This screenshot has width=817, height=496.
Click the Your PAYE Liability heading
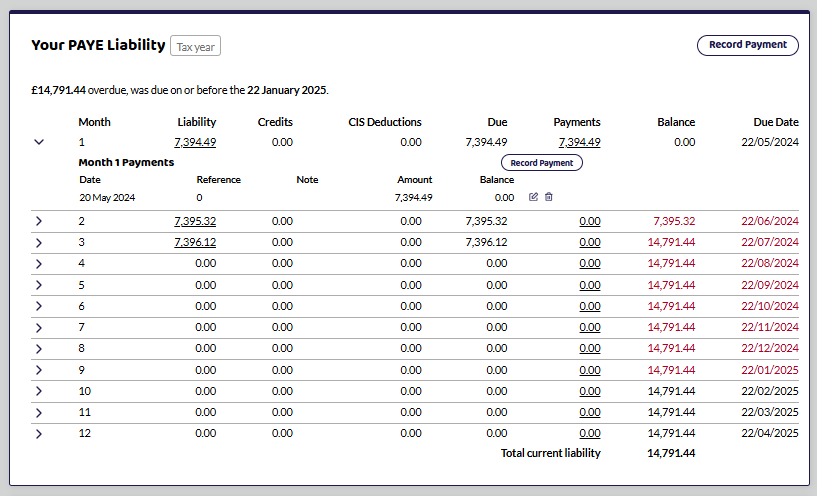click(98, 45)
